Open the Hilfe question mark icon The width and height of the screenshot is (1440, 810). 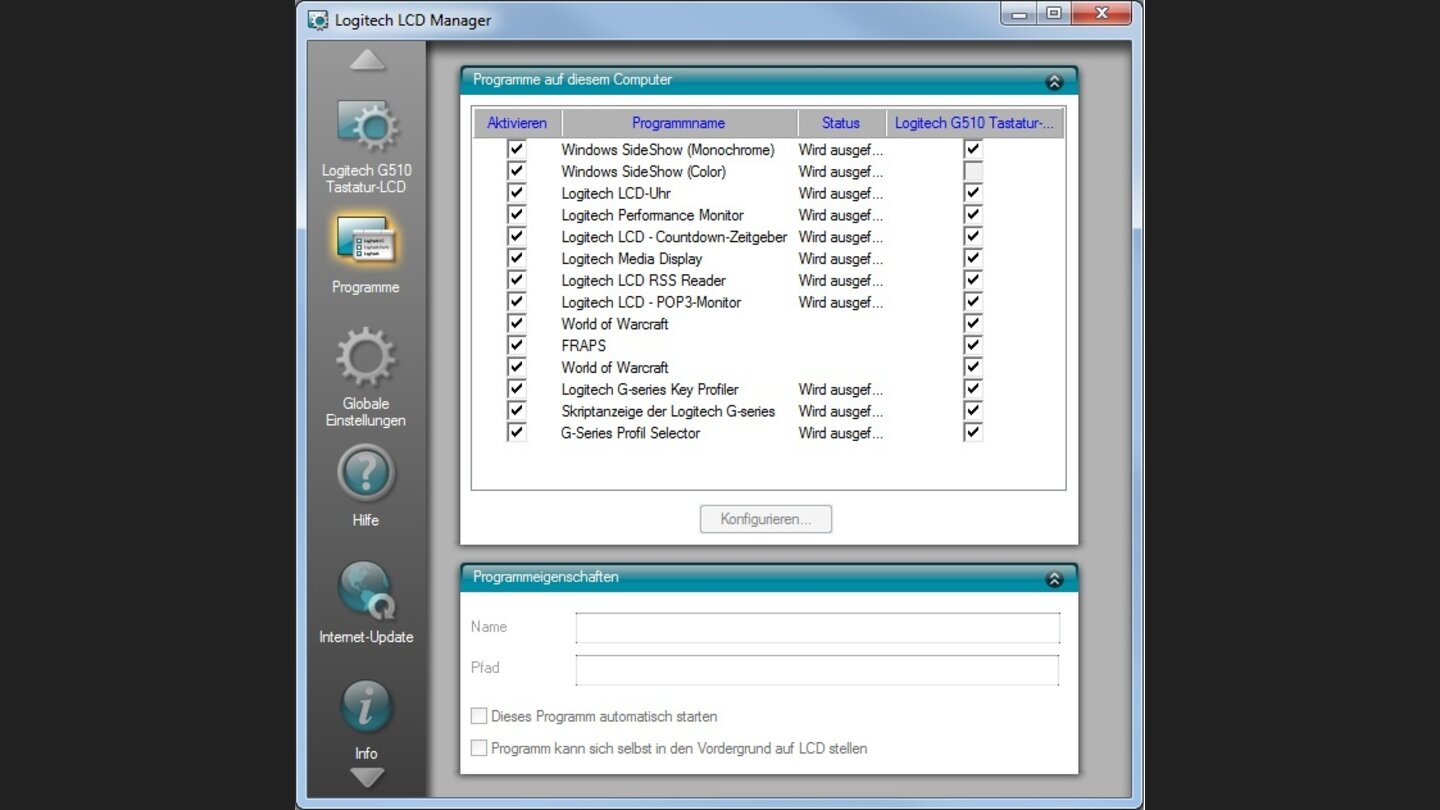[366, 474]
